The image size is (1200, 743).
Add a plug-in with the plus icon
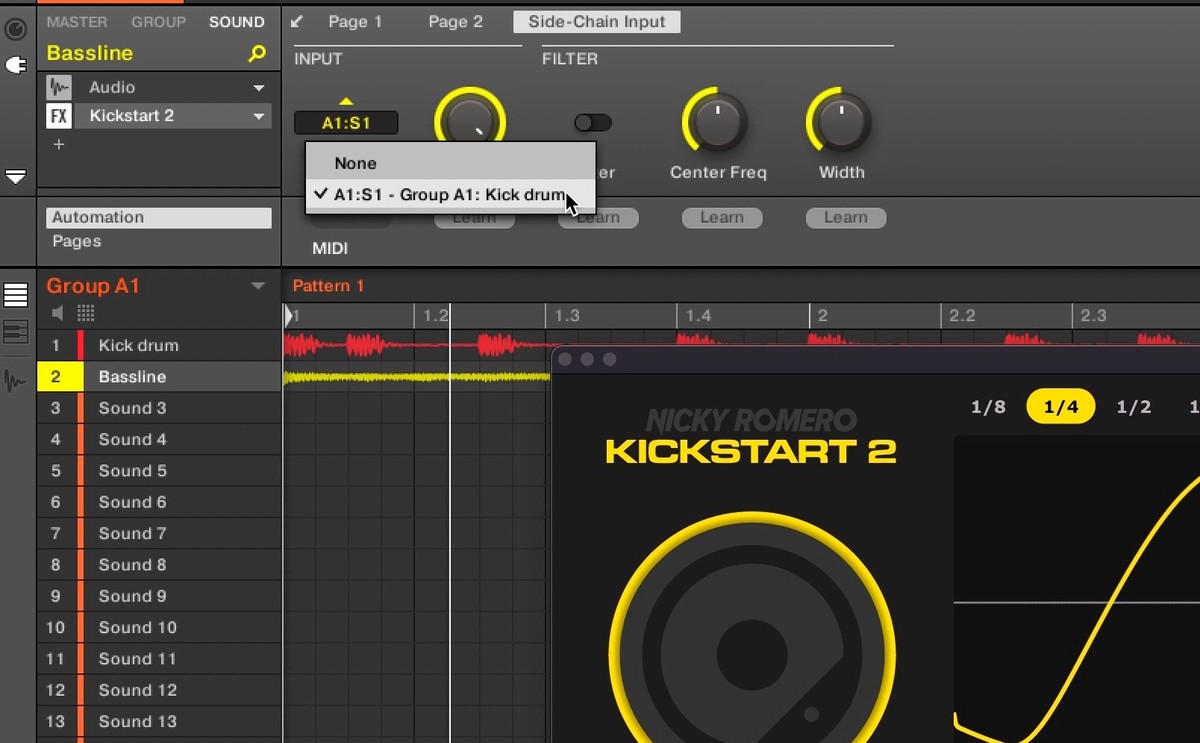59,145
